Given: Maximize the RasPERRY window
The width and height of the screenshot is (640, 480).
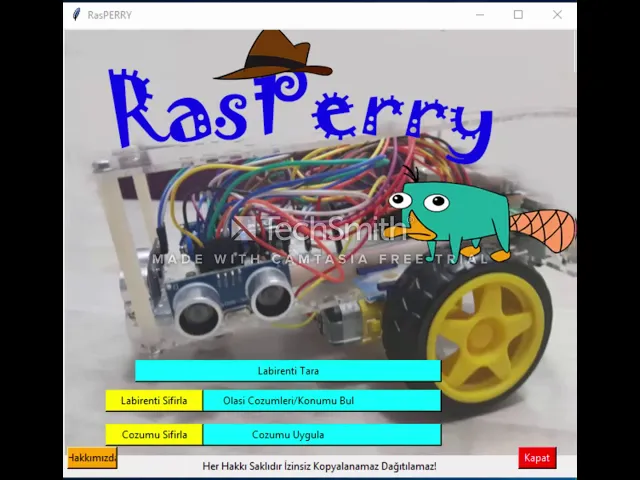Looking at the screenshot, I should tap(518, 15).
